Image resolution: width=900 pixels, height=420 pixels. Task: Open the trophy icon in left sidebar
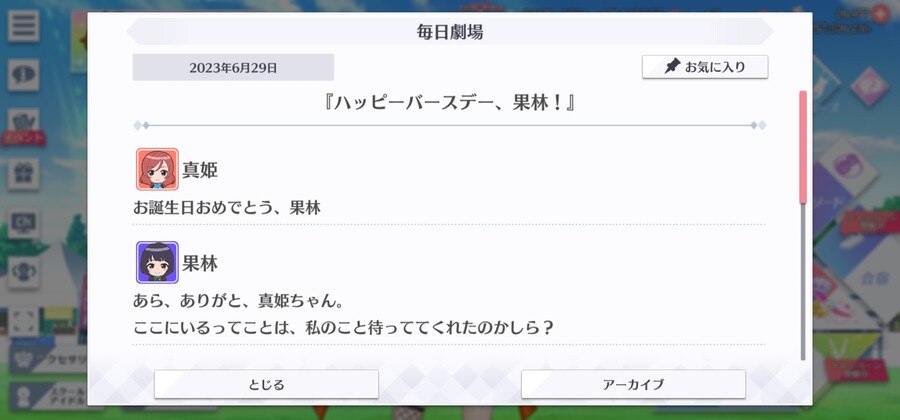tap(24, 273)
